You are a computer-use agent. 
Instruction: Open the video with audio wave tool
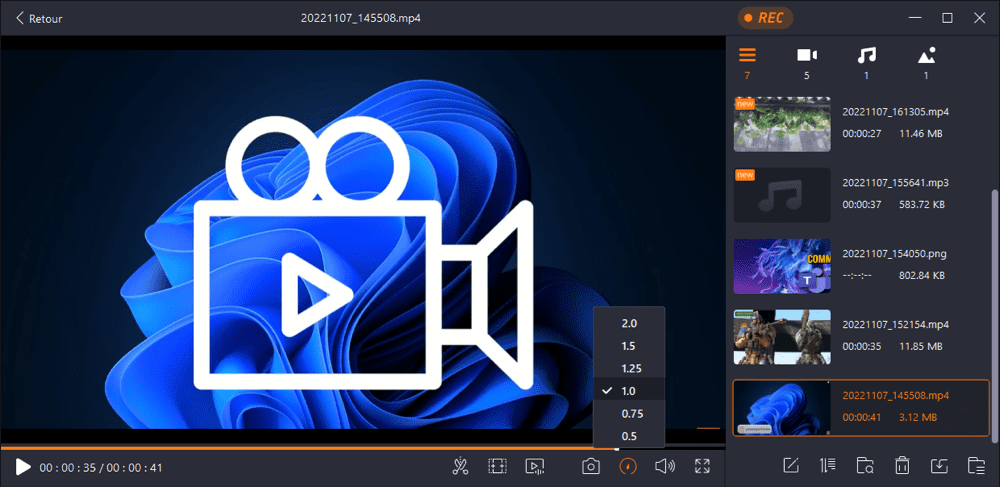coord(534,467)
